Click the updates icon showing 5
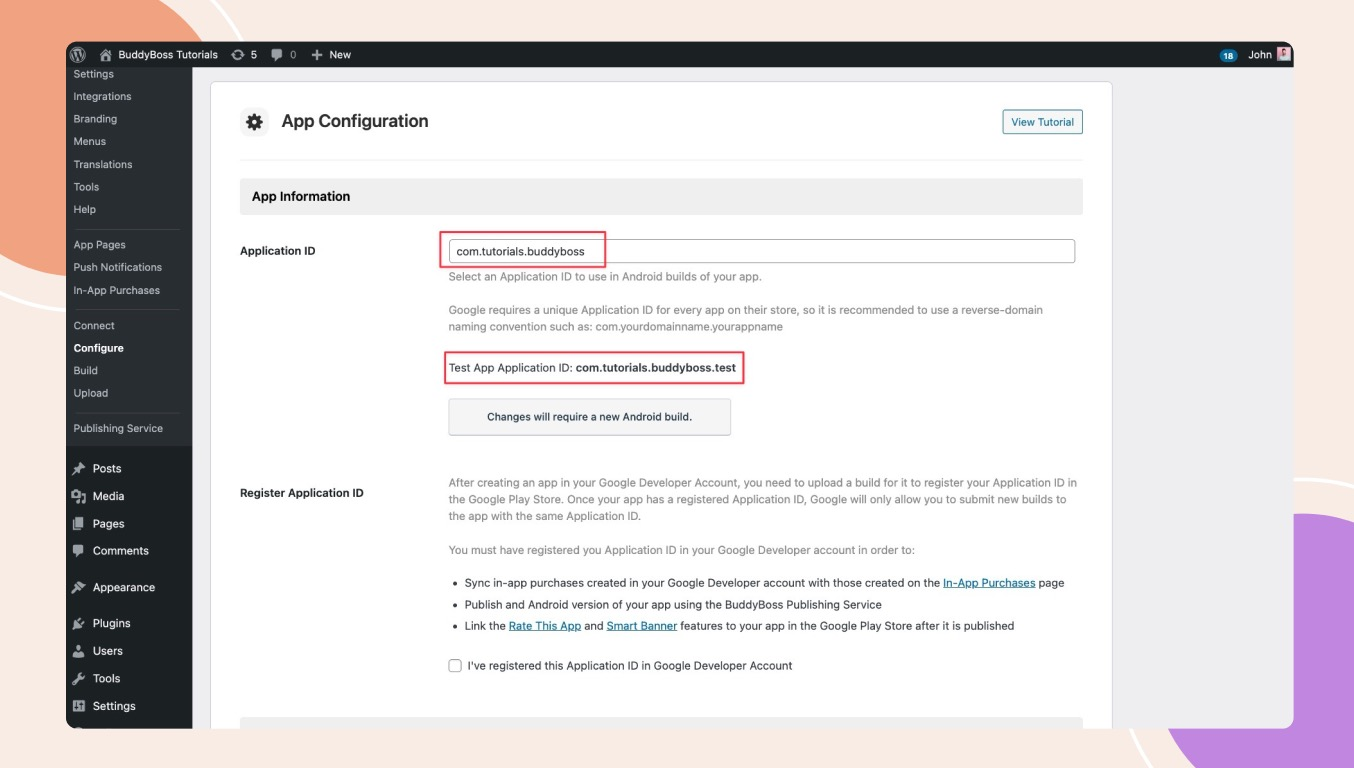 (x=237, y=55)
